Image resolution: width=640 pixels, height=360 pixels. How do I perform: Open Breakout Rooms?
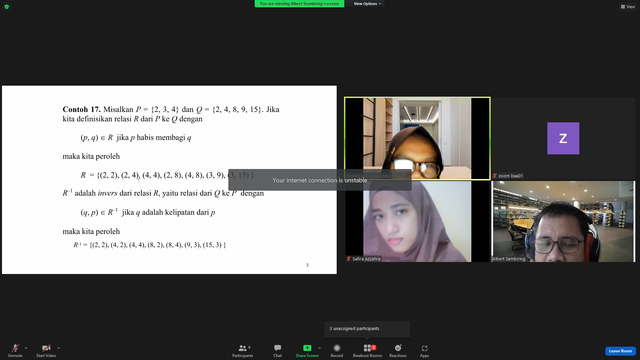(367, 351)
